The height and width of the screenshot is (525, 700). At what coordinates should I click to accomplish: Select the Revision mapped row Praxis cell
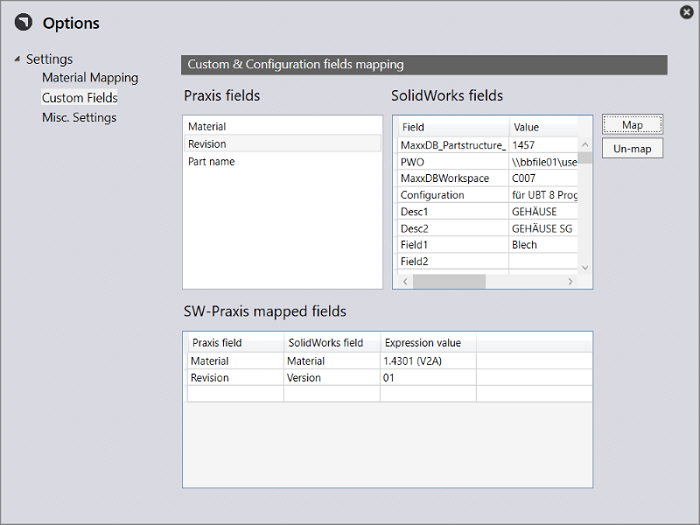click(x=235, y=378)
